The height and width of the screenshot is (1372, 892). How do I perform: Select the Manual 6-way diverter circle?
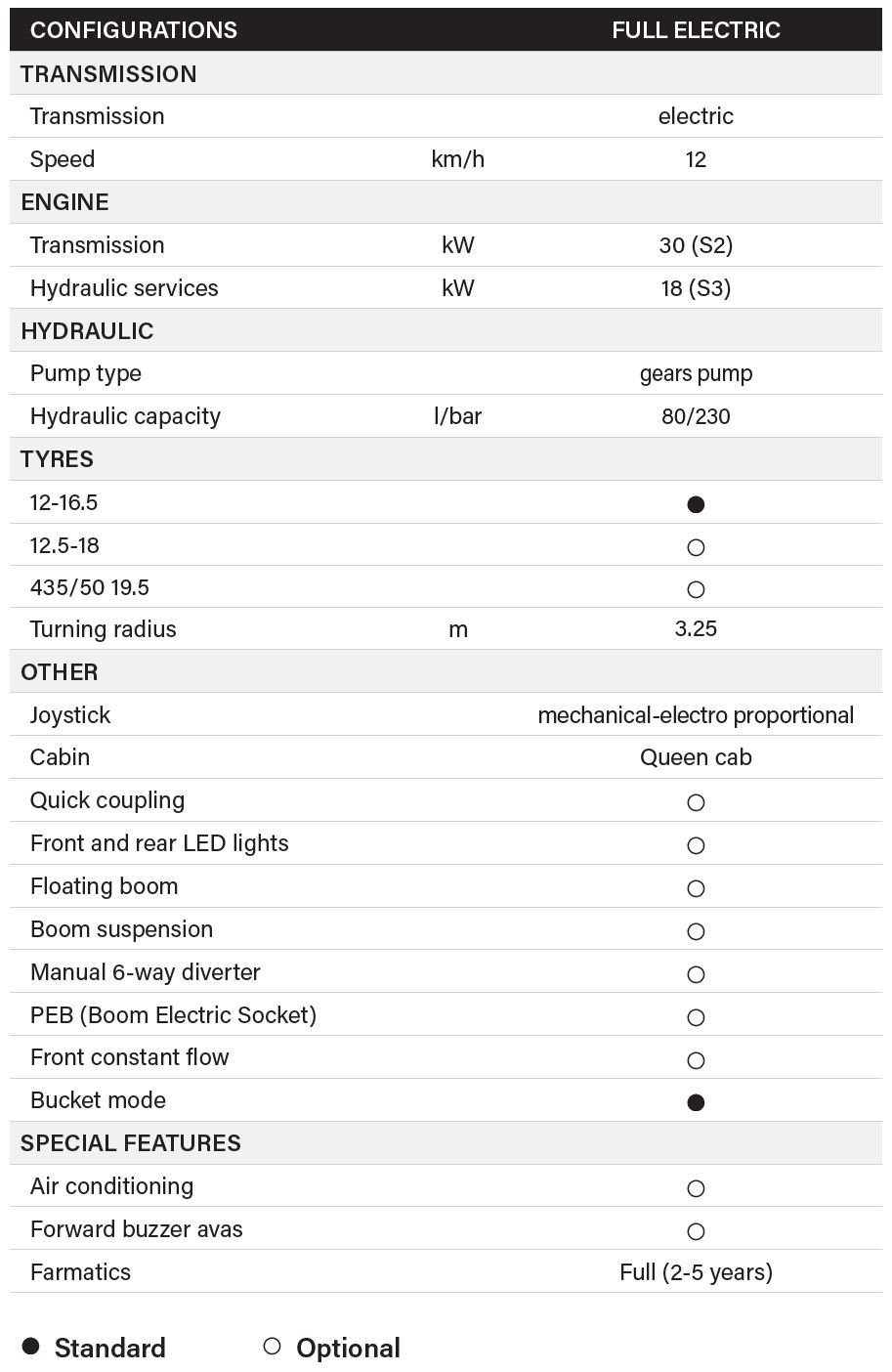point(696,974)
